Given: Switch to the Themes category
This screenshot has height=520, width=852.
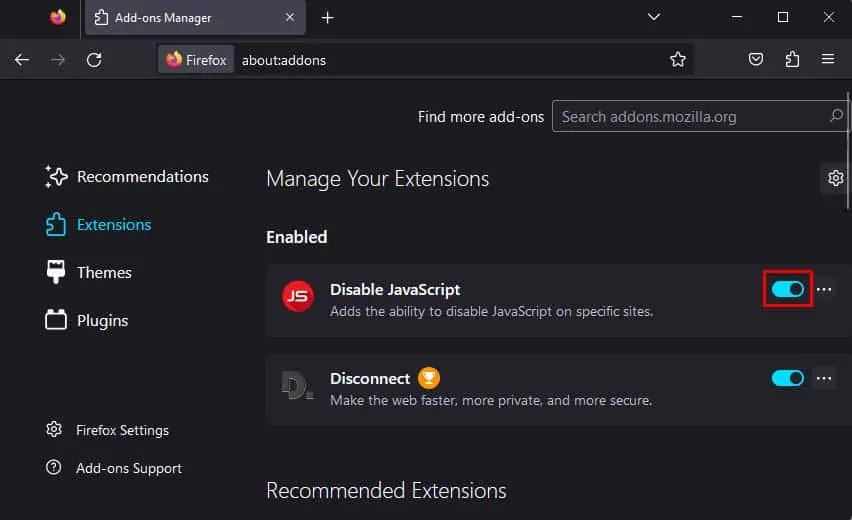Looking at the screenshot, I should tap(88, 272).
